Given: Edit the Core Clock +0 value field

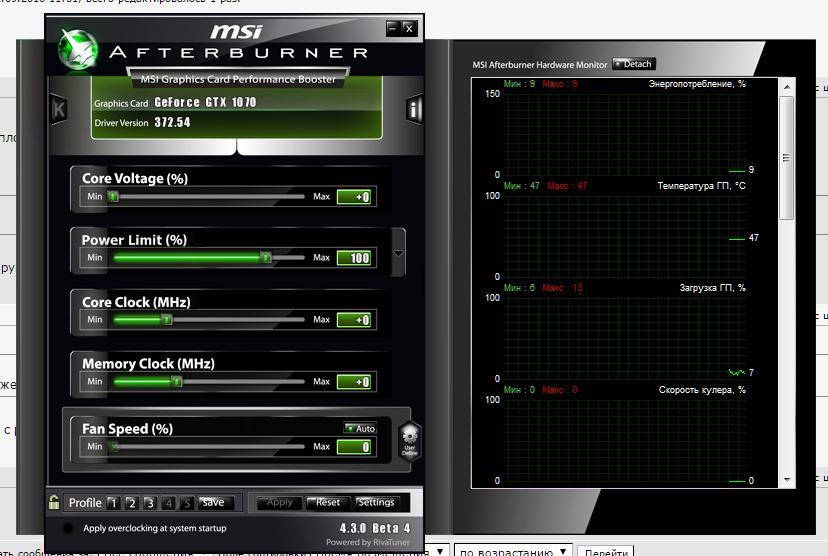Looking at the screenshot, I should click(x=354, y=320).
